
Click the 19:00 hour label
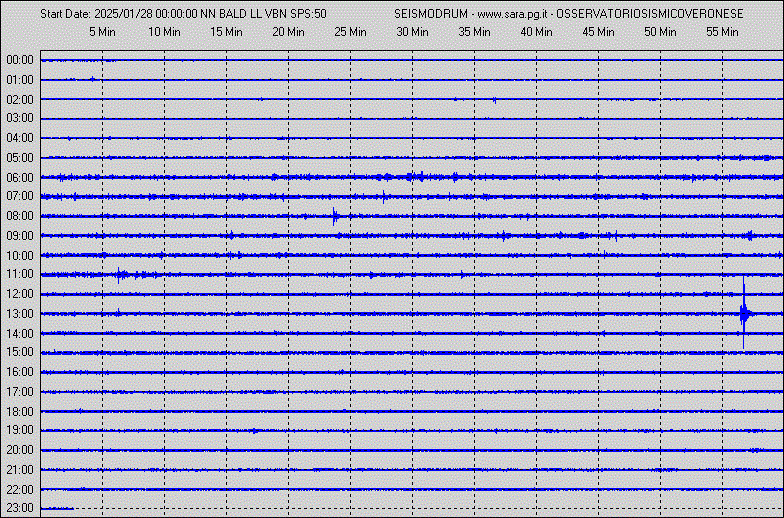[20, 430]
